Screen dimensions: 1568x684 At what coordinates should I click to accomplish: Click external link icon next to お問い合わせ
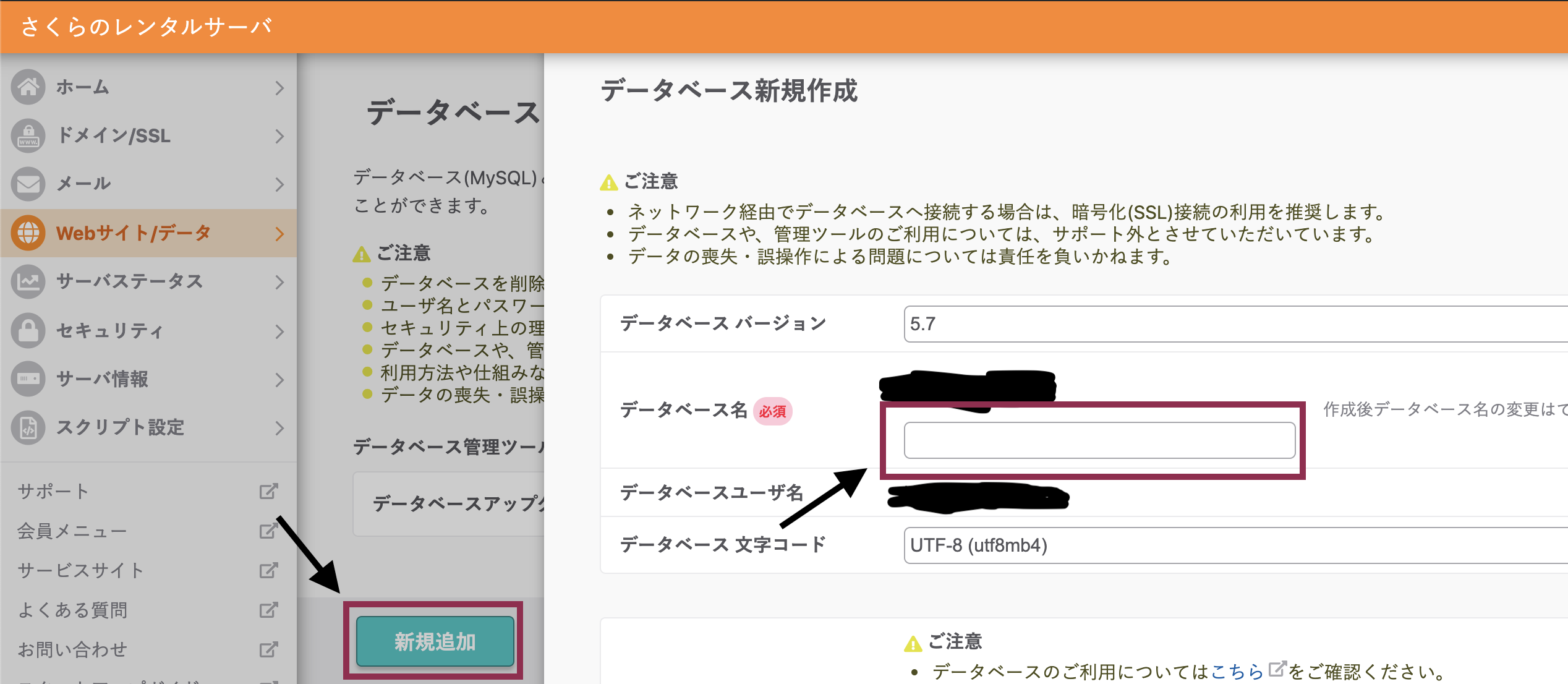pos(268,649)
